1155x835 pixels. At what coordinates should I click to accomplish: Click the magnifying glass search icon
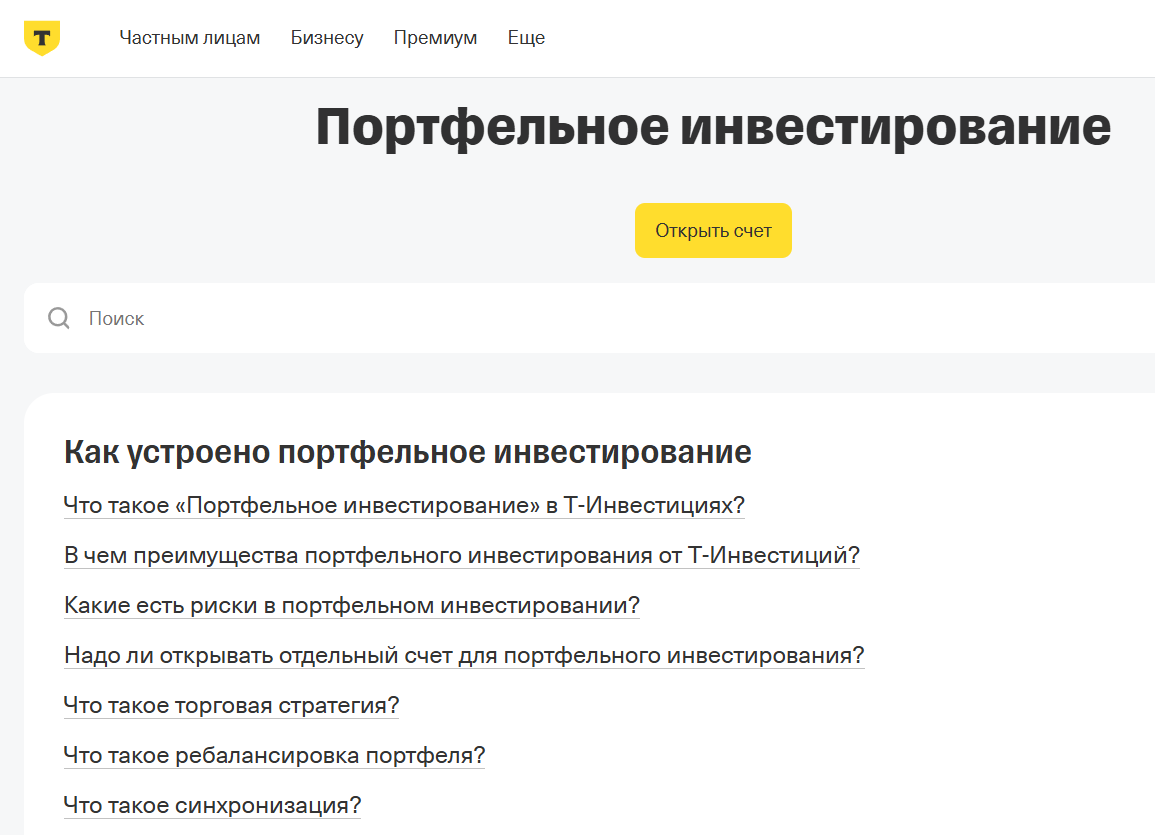tap(59, 318)
